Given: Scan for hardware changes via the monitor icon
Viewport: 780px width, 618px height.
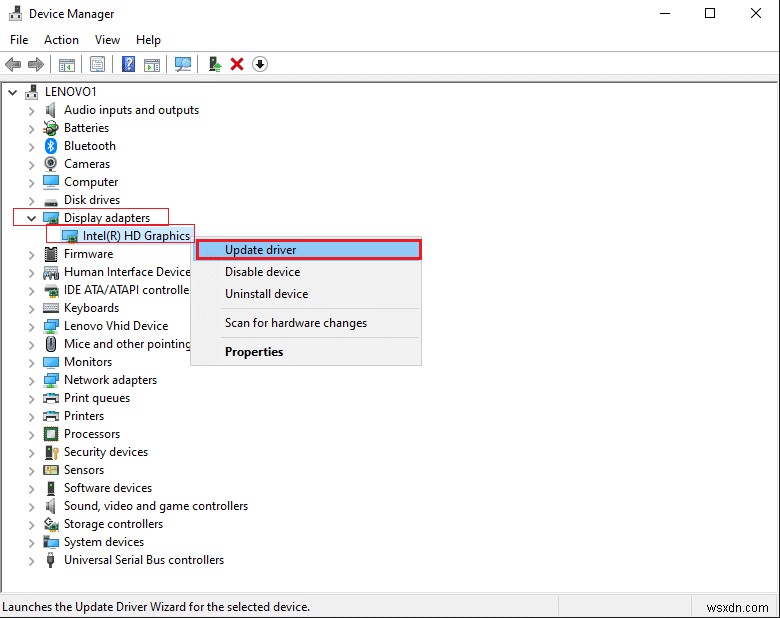Looking at the screenshot, I should pyautogui.click(x=183, y=64).
